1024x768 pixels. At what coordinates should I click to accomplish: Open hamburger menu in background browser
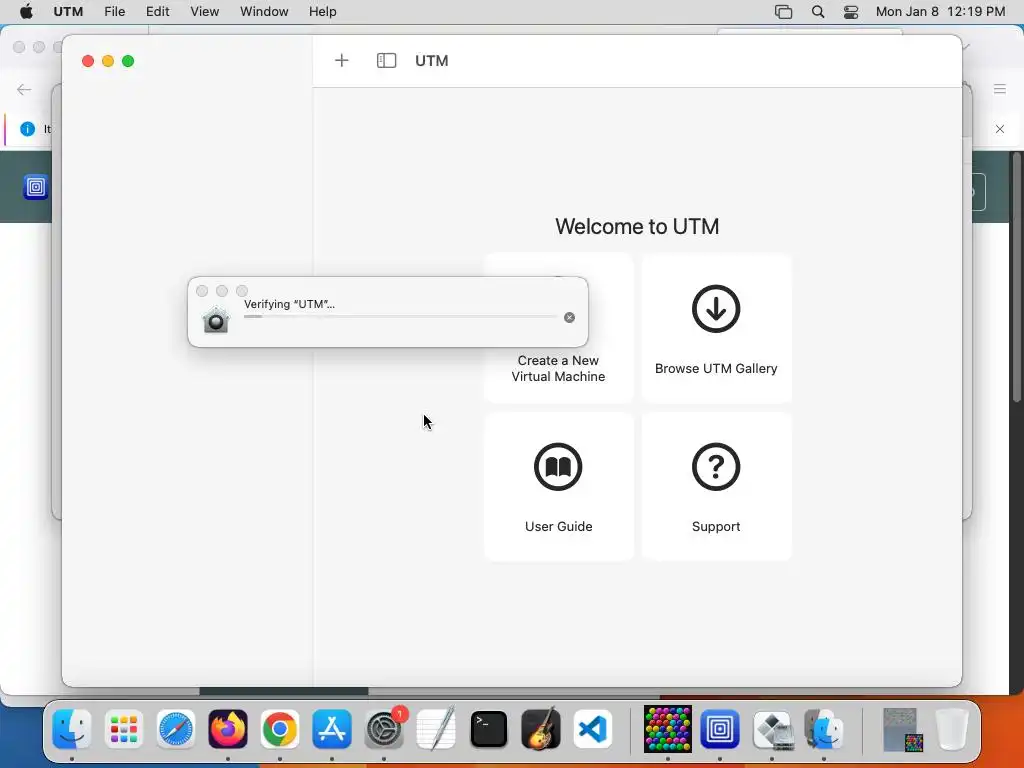click(x=1000, y=89)
